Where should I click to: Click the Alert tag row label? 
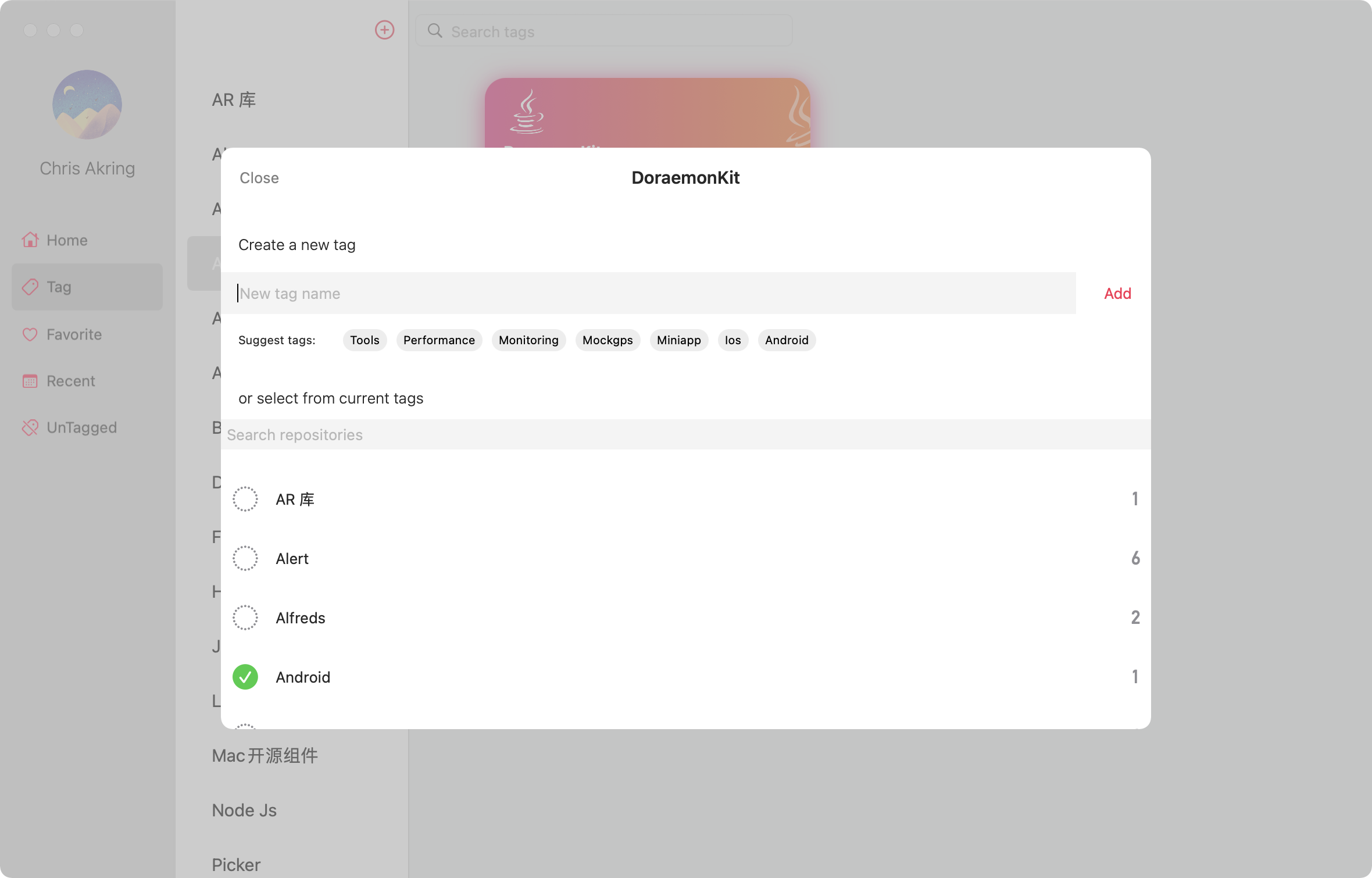tap(292, 558)
